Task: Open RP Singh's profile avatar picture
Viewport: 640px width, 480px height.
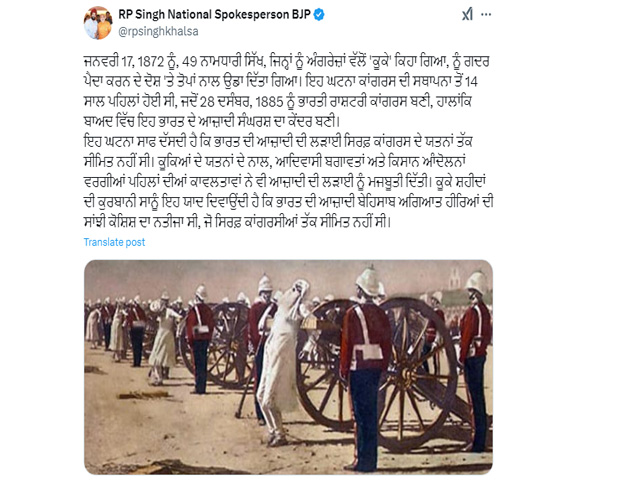Action: (x=98, y=23)
